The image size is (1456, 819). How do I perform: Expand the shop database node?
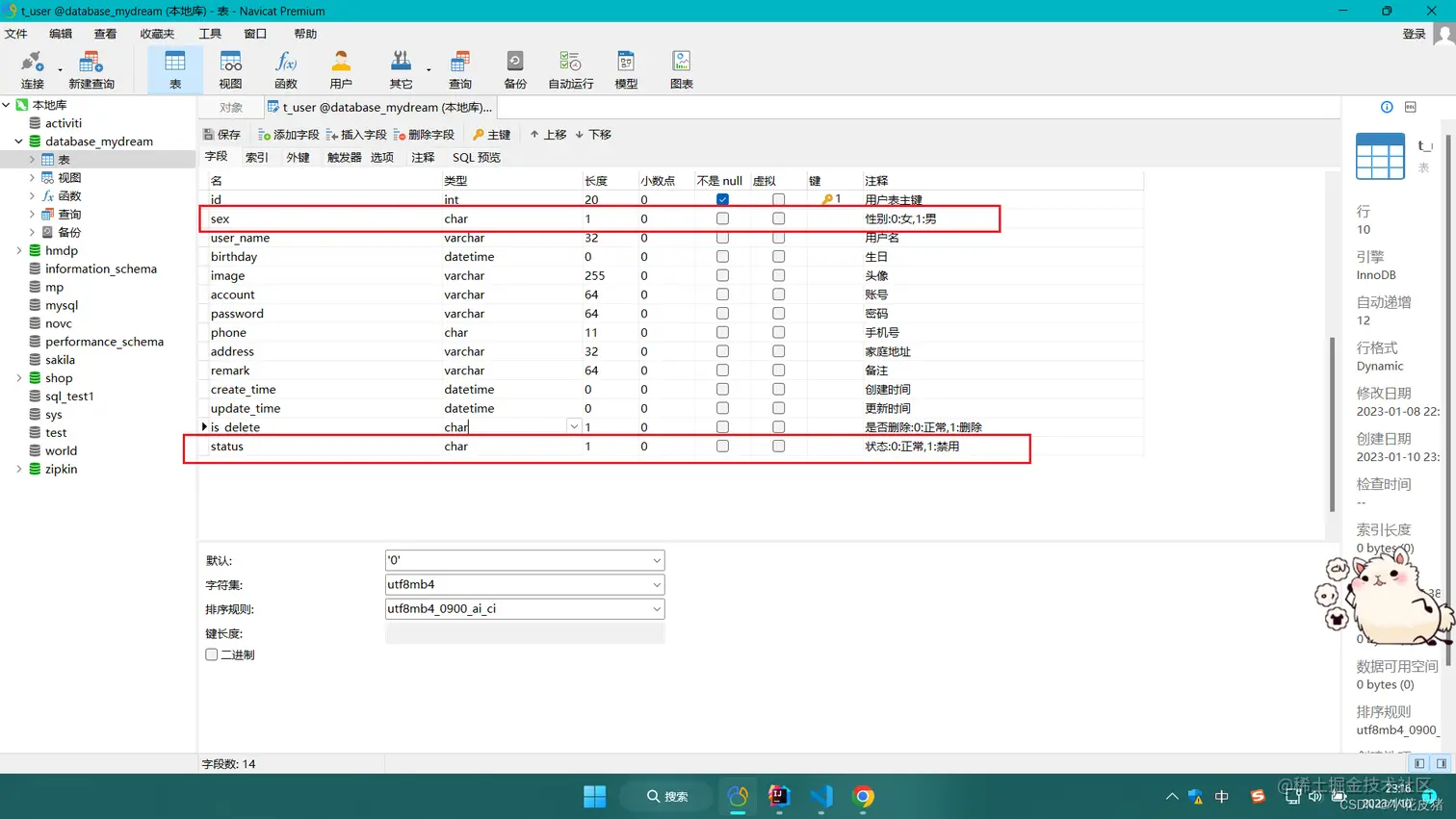click(19, 378)
